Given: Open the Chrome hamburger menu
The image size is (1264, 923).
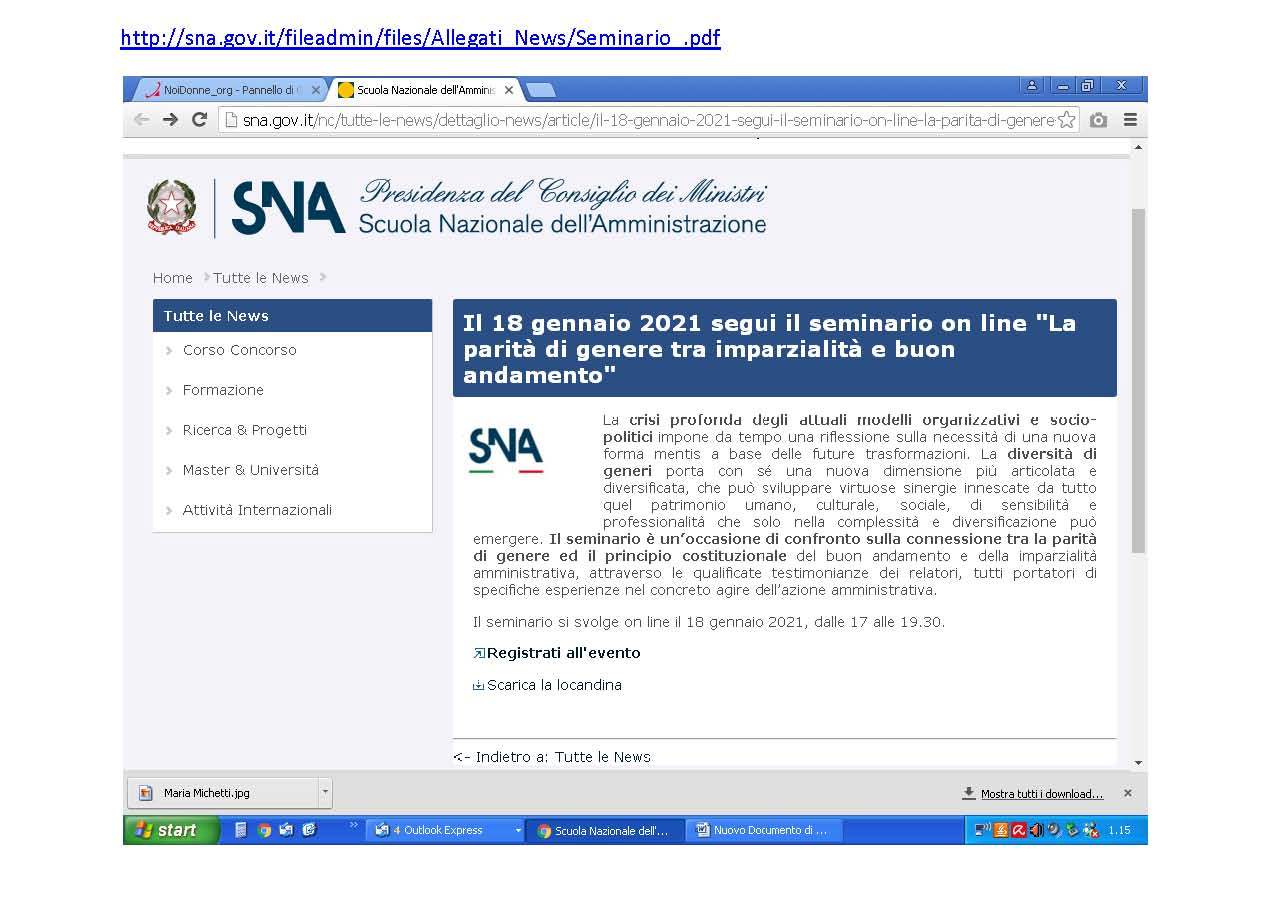Looking at the screenshot, I should [x=1130, y=120].
